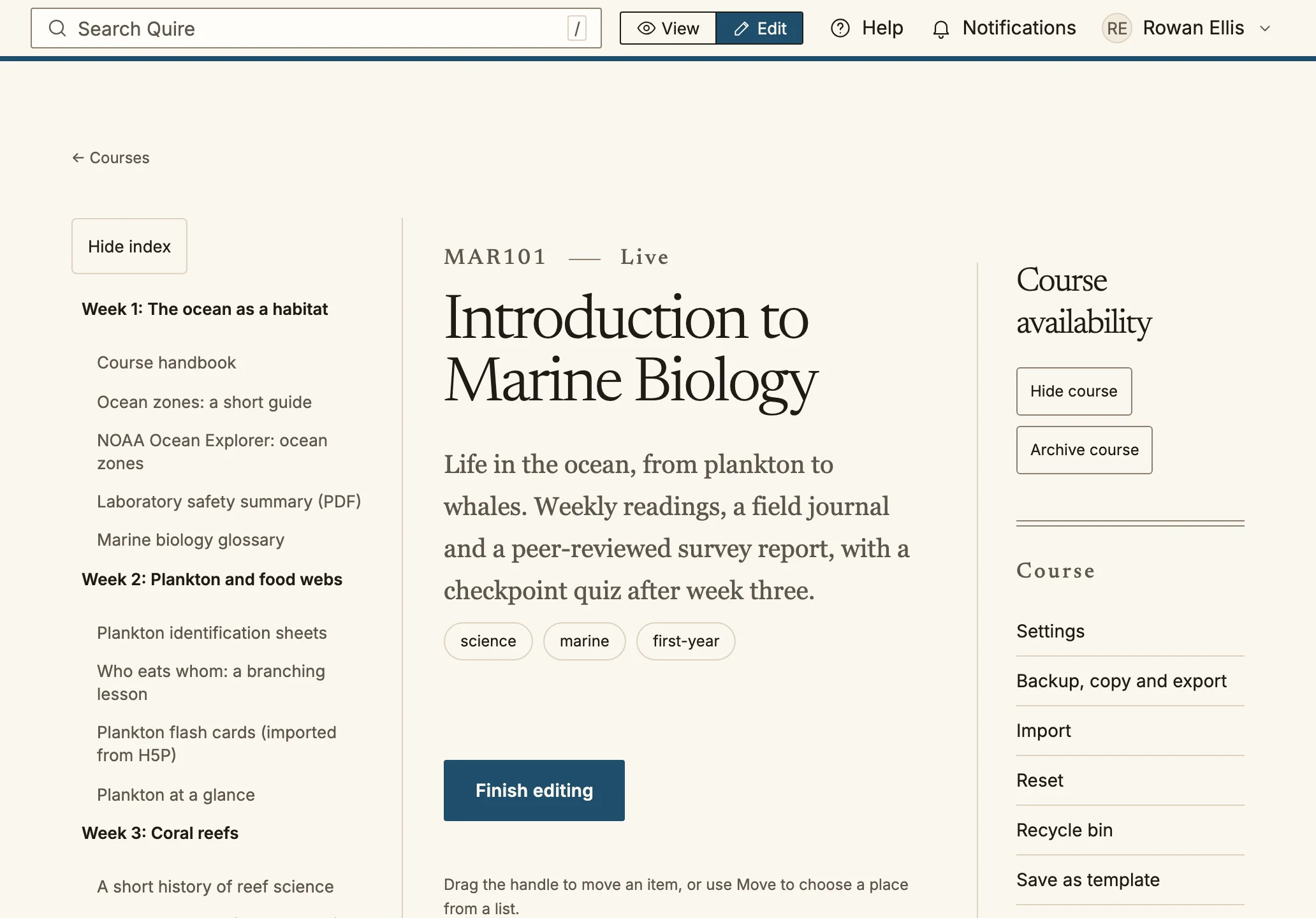
Task: Click the Archive course button
Action: tap(1085, 450)
